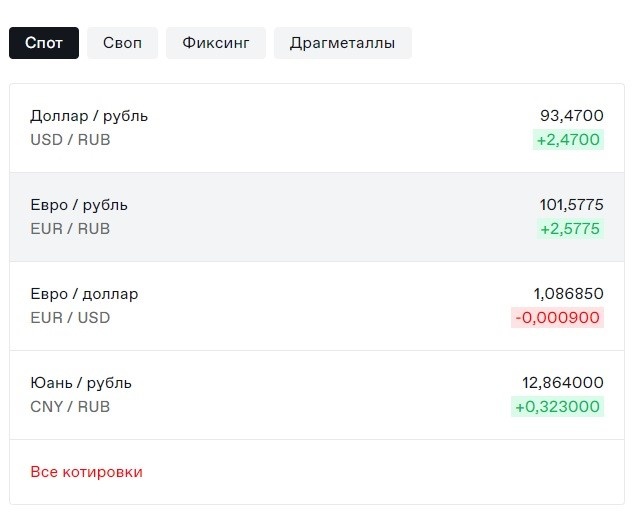Open the Фиксинг tab
Image resolution: width=643 pixels, height=524 pixels.
coord(216,43)
